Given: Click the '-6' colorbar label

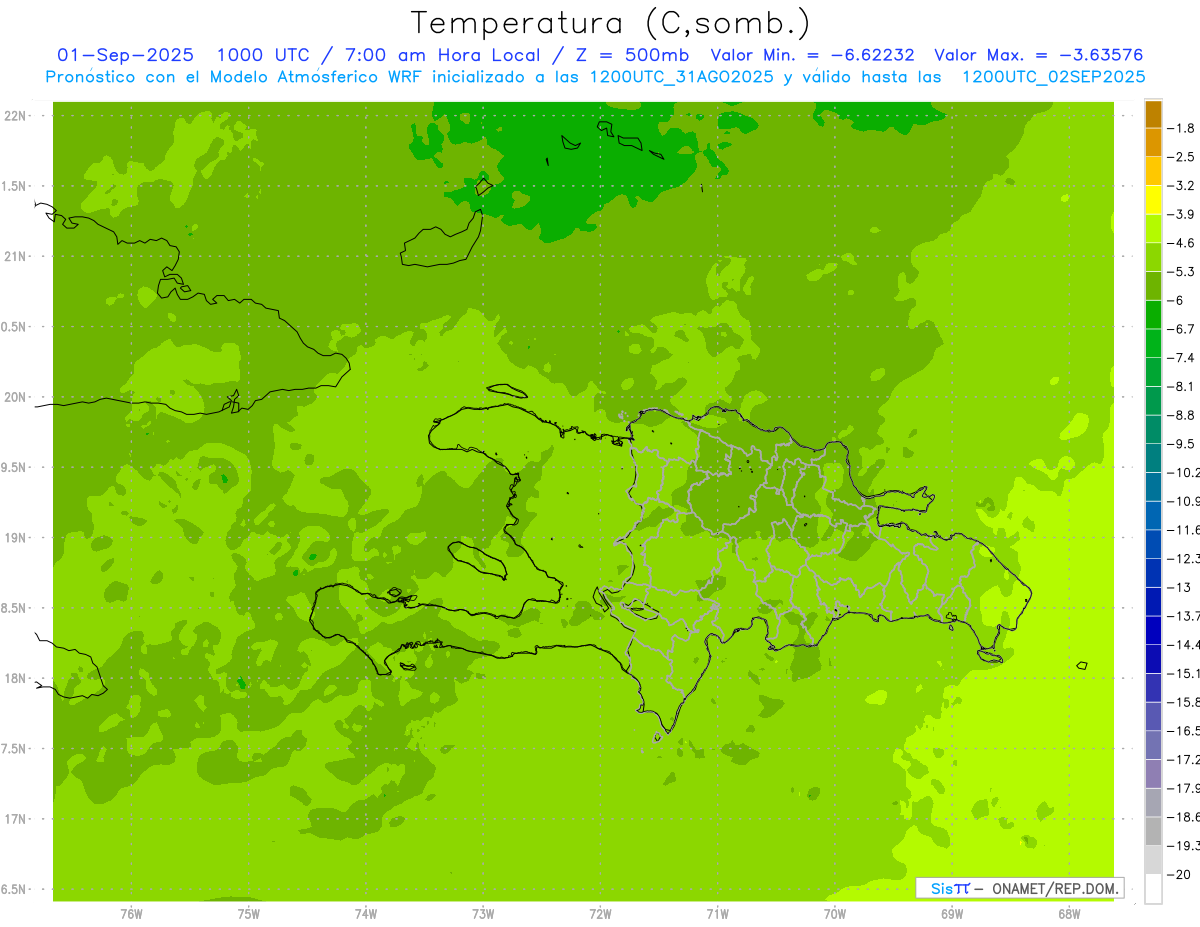Looking at the screenshot, I should (x=1177, y=300).
